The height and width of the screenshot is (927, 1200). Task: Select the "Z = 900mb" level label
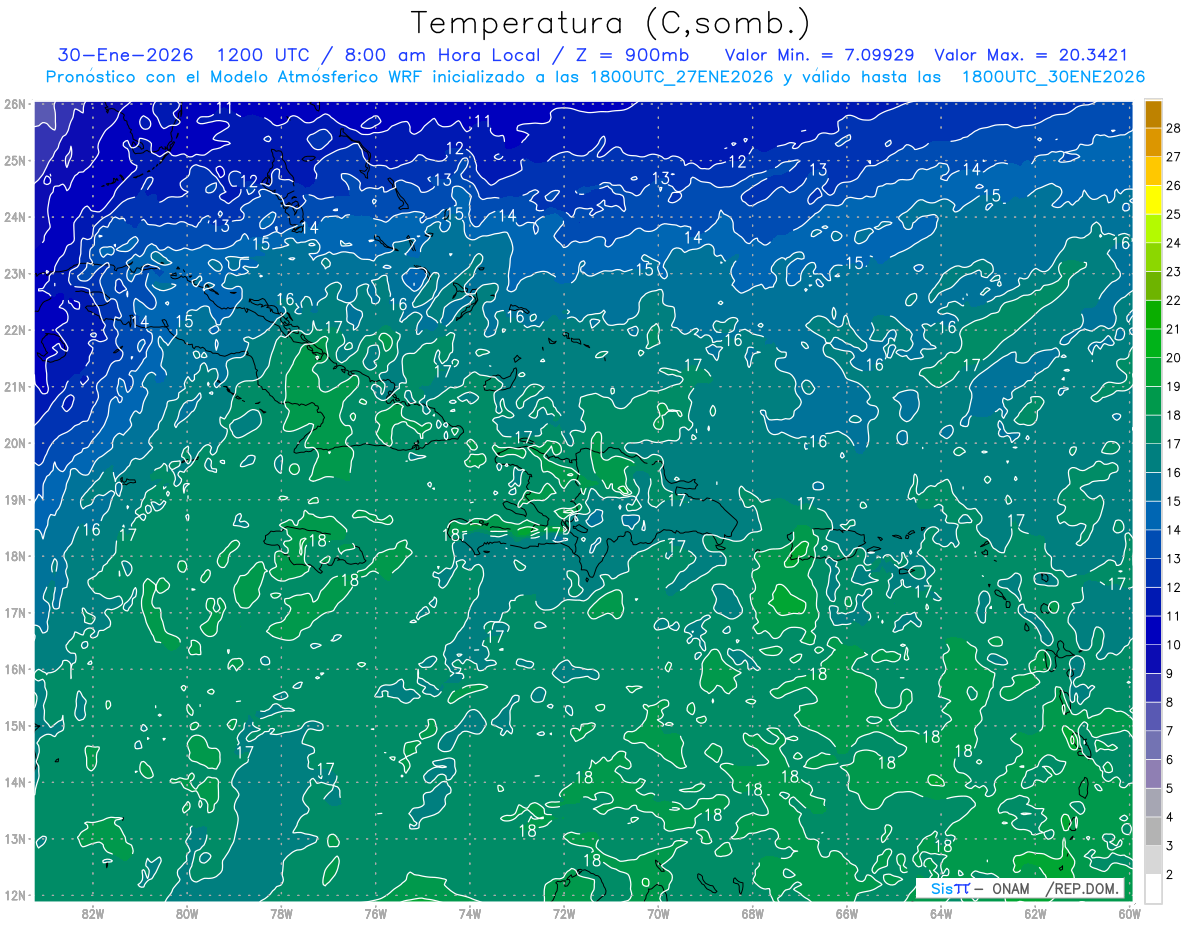click(630, 56)
